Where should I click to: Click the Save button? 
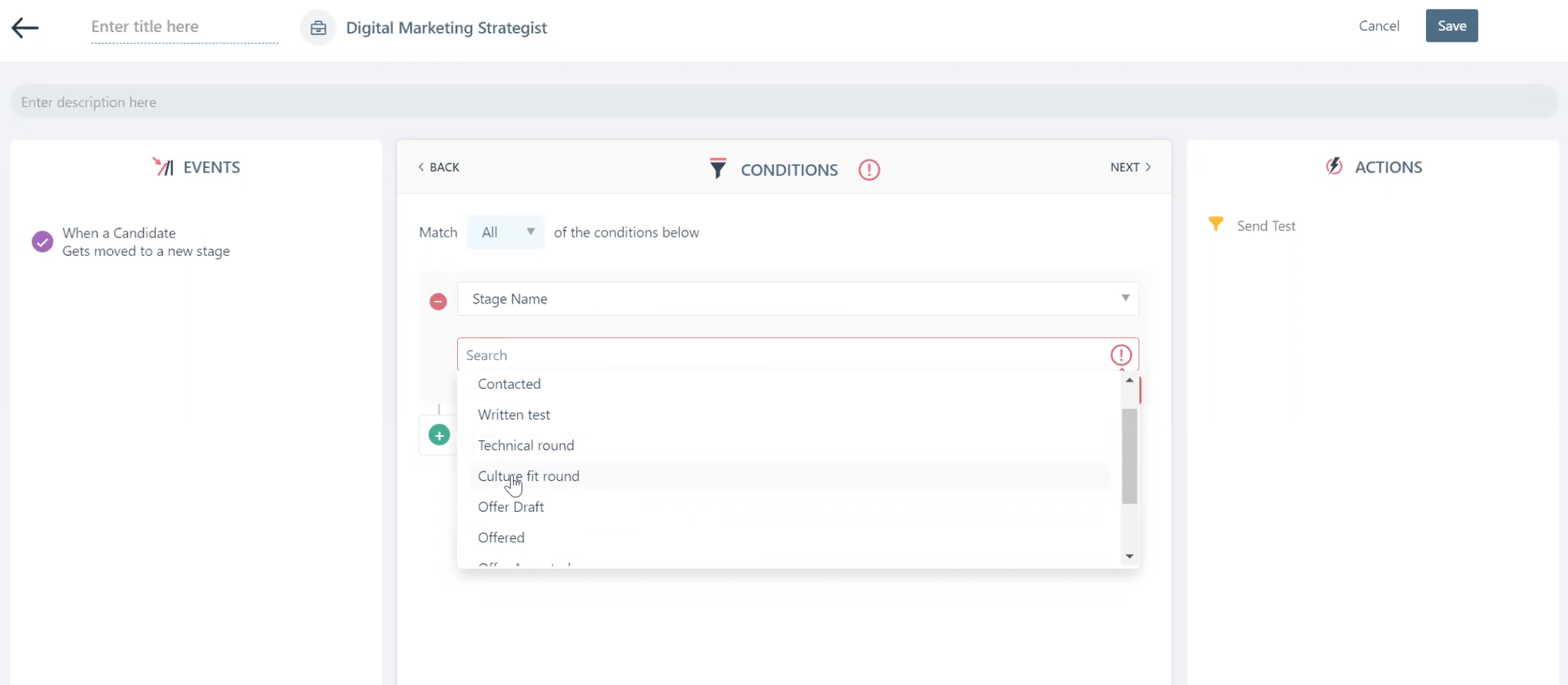(1451, 26)
